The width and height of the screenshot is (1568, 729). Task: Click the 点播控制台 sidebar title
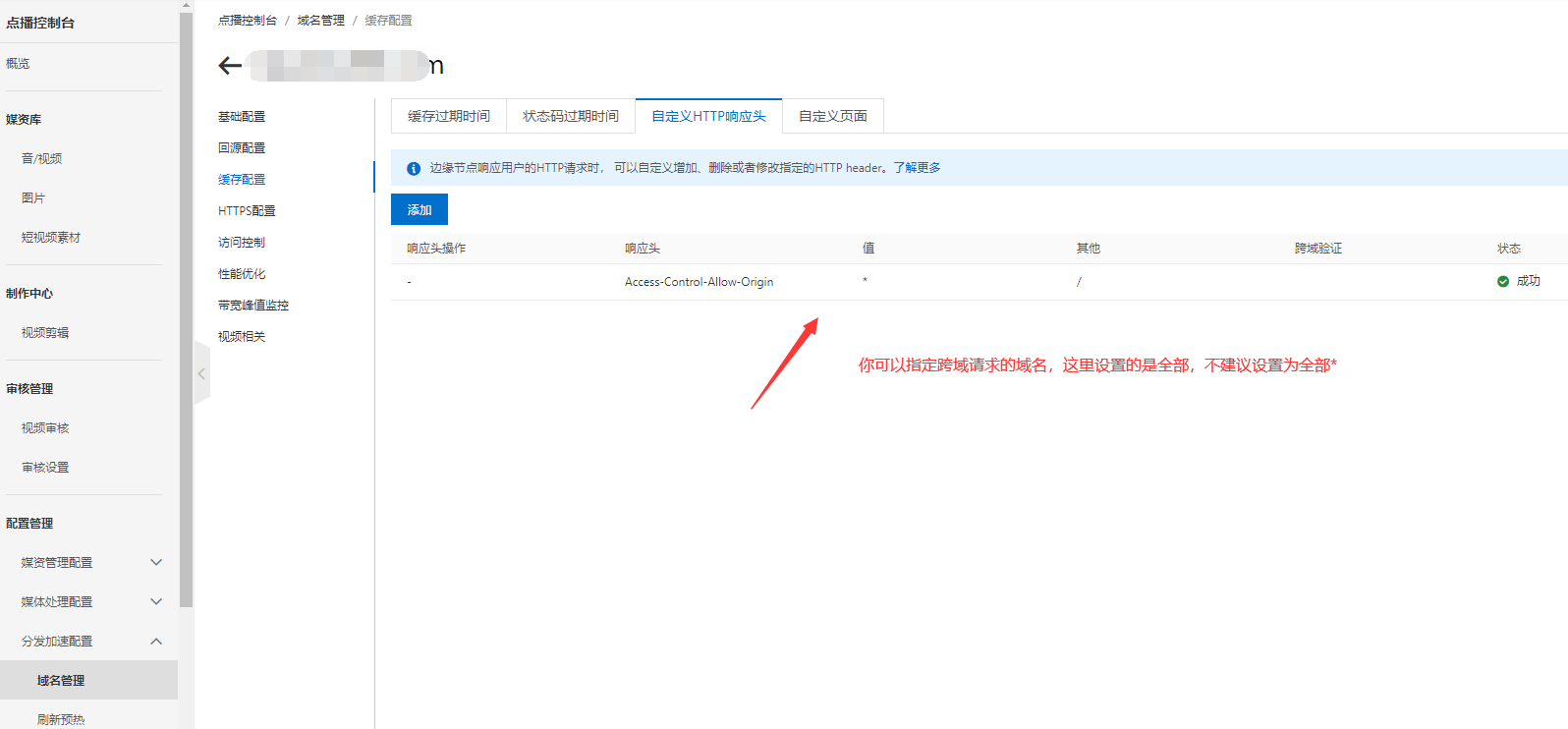pyautogui.click(x=40, y=23)
